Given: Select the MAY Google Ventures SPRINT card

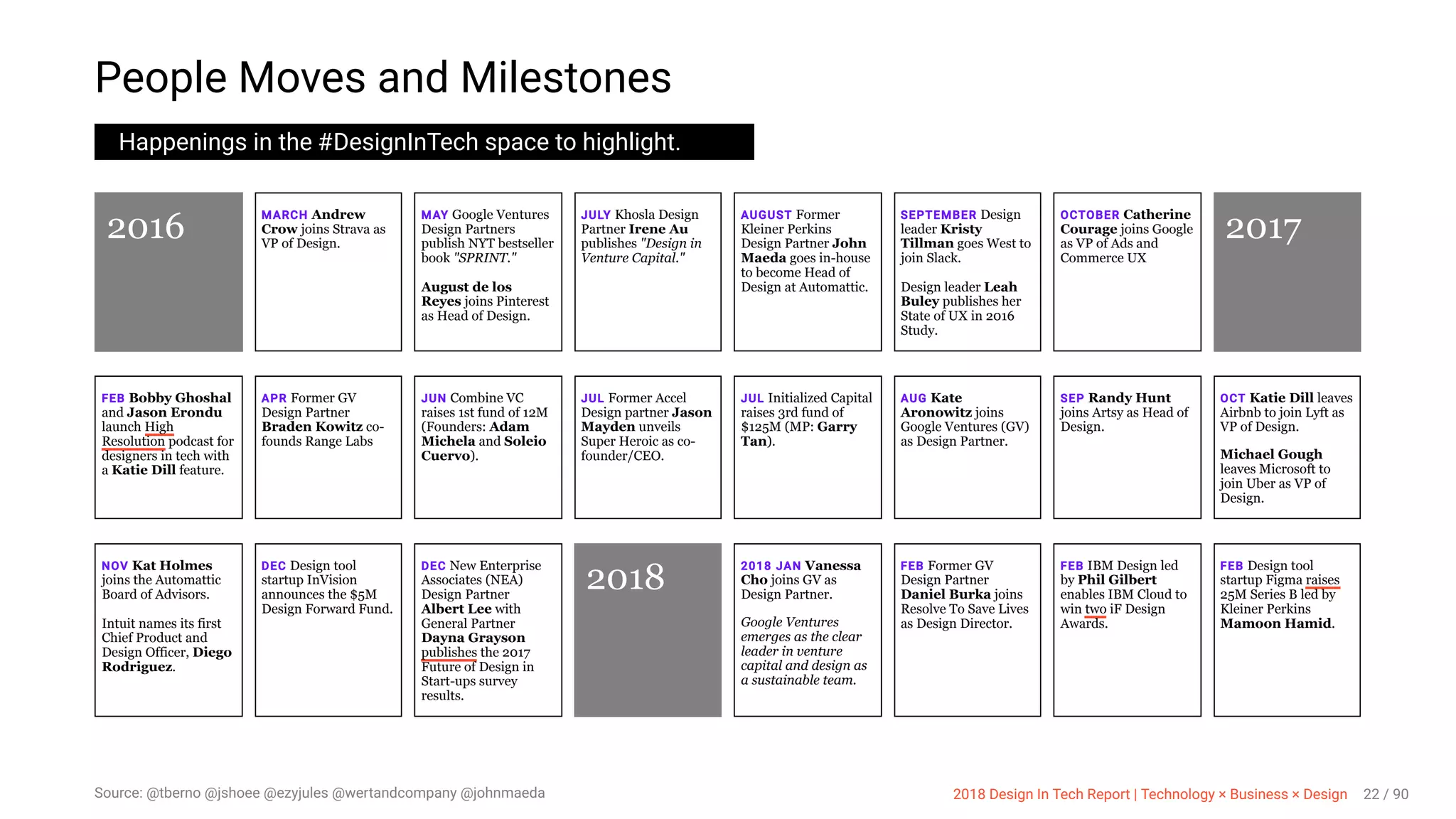Looking at the screenshot, I should 488,272.
